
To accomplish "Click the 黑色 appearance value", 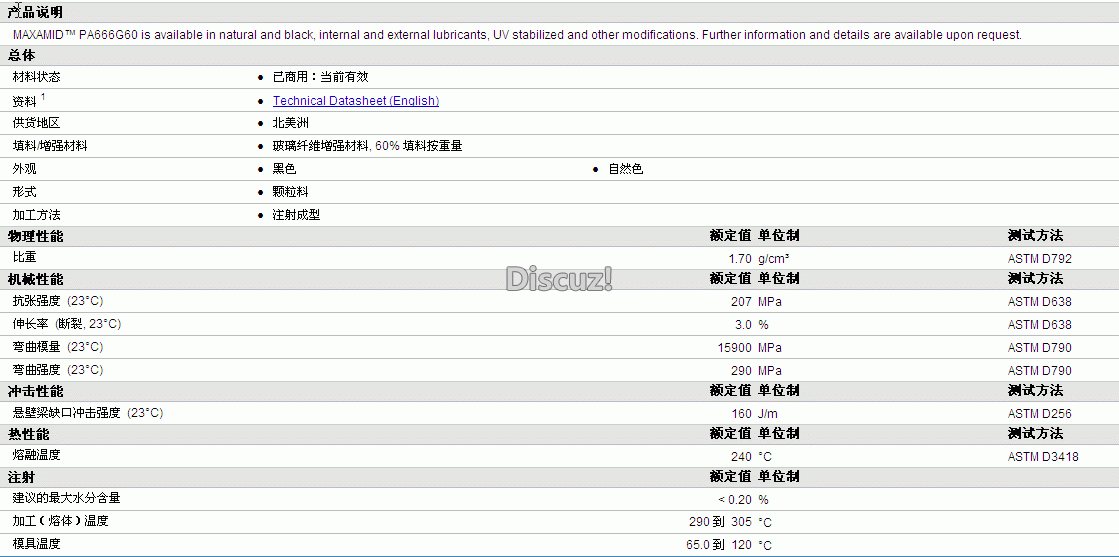I will tap(284, 169).
